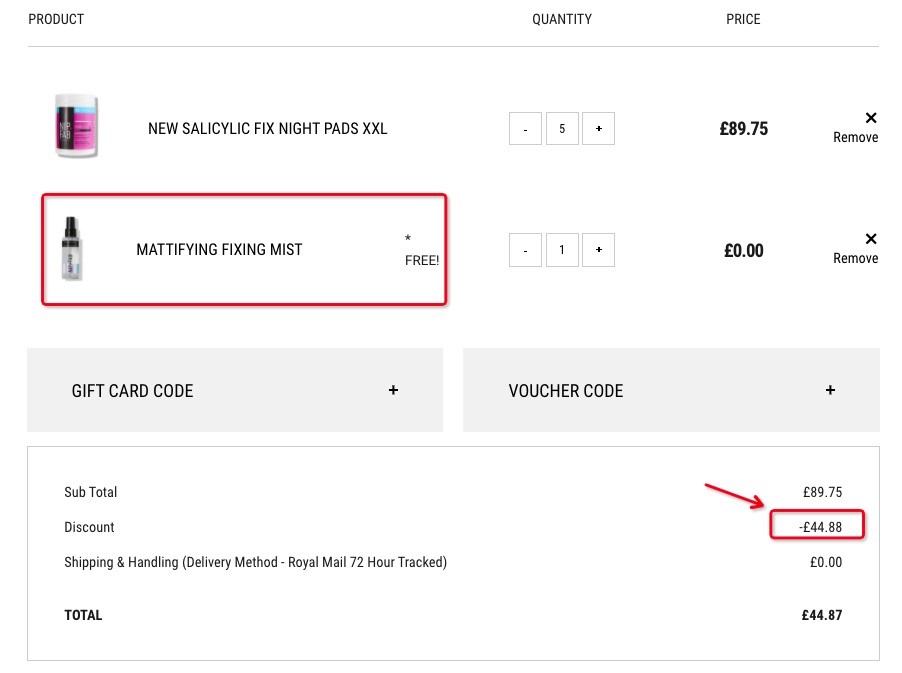Expand Voucher Code plus icon

[830, 390]
